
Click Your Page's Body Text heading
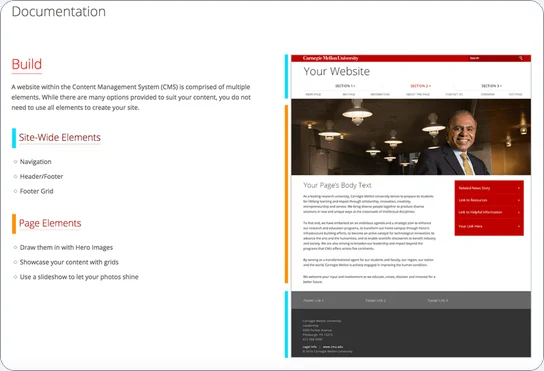[337, 185]
